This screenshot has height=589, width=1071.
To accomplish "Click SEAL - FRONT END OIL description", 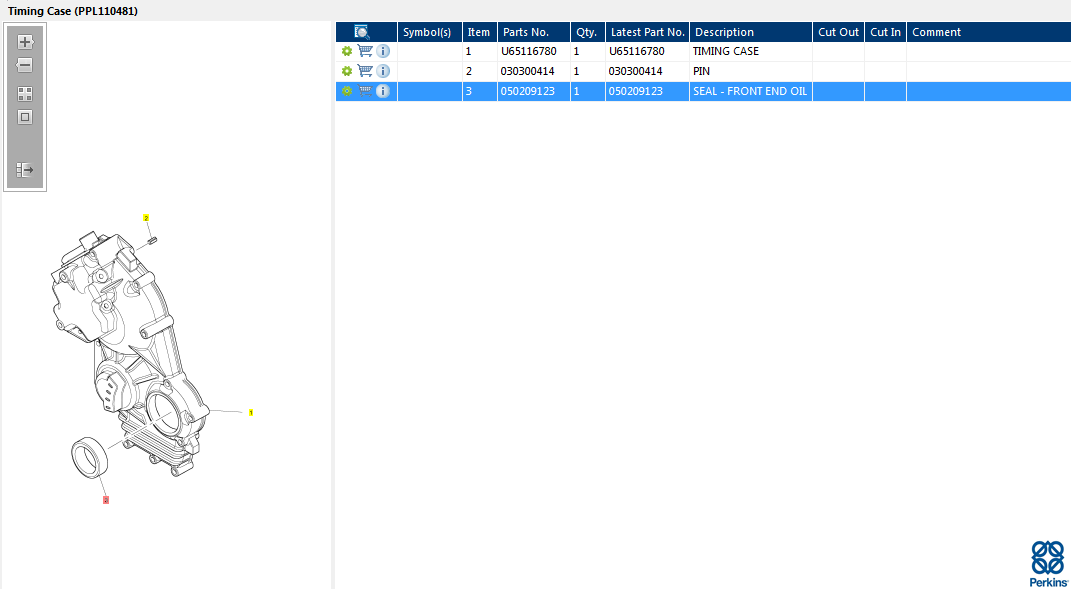I will coord(750,91).
